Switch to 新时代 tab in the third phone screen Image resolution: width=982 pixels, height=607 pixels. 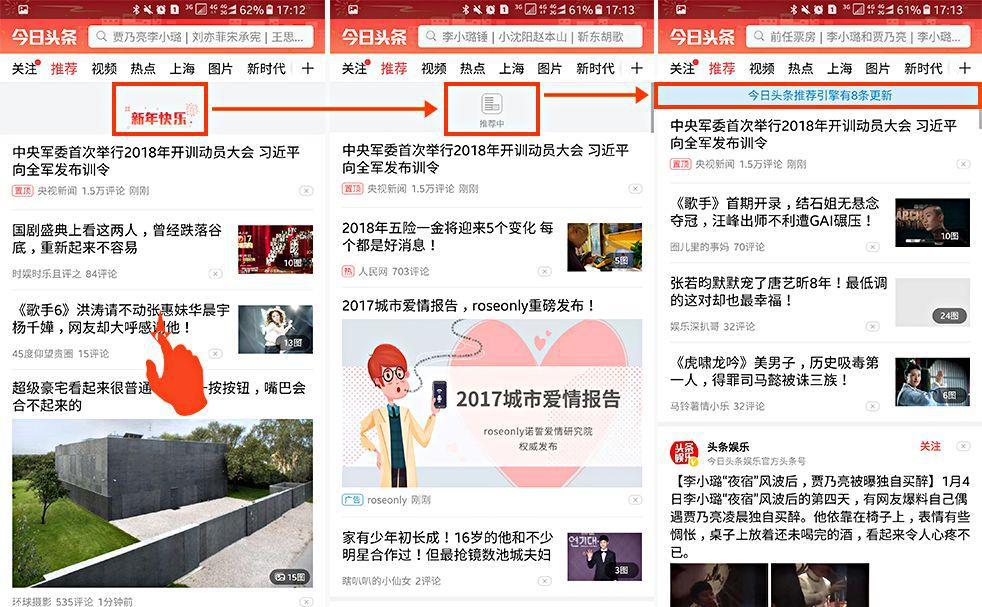tap(923, 68)
